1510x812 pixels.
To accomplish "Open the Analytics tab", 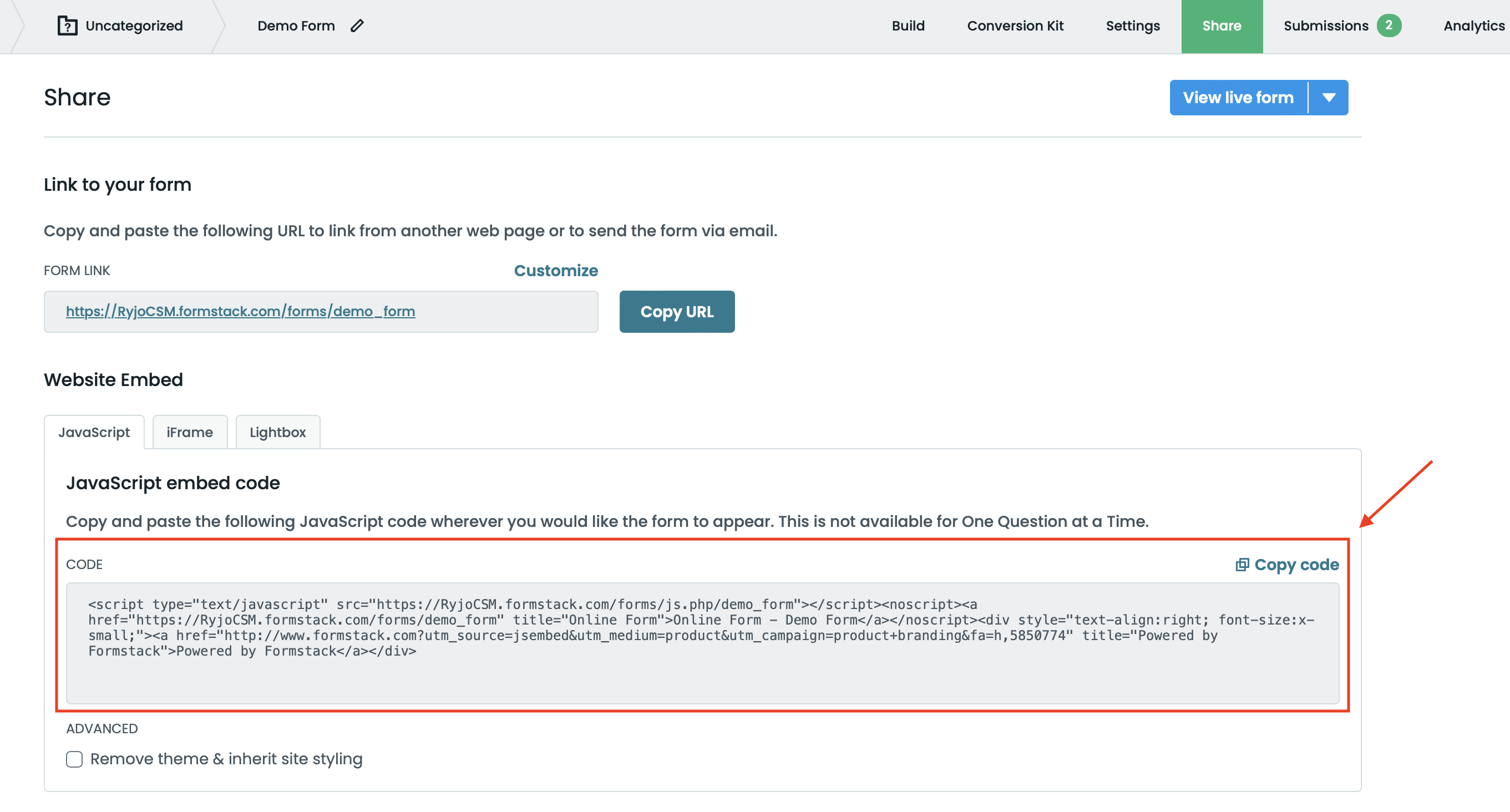I will [x=1473, y=26].
